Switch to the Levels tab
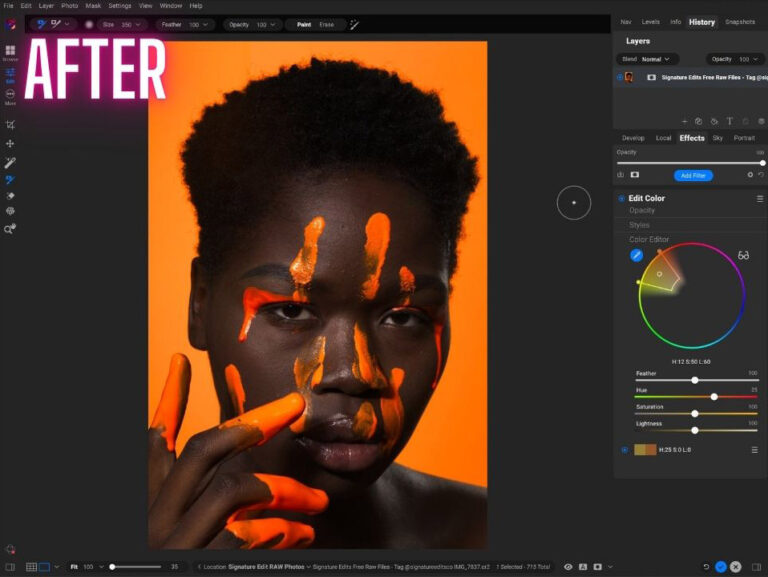The height and width of the screenshot is (577, 768). (x=650, y=22)
